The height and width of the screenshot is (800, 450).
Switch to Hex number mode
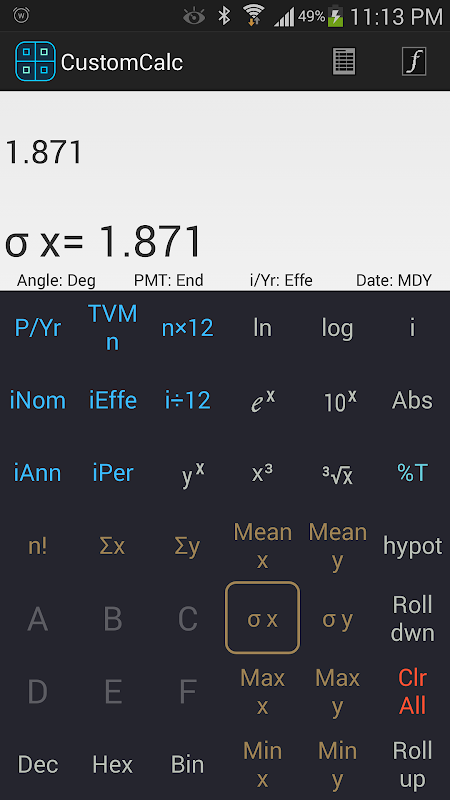[113, 764]
